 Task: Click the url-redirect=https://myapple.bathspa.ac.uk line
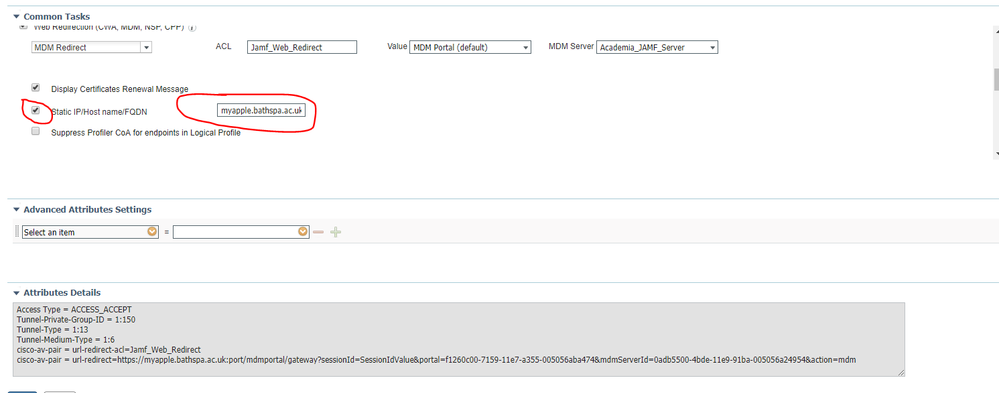point(436,360)
